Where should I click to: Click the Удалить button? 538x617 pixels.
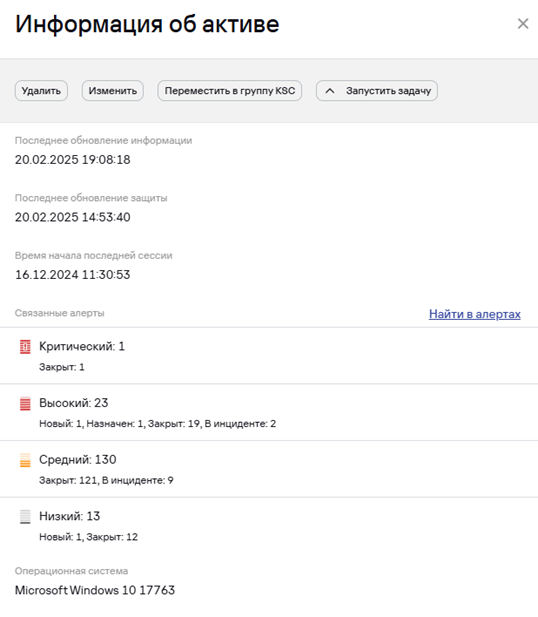click(x=41, y=91)
